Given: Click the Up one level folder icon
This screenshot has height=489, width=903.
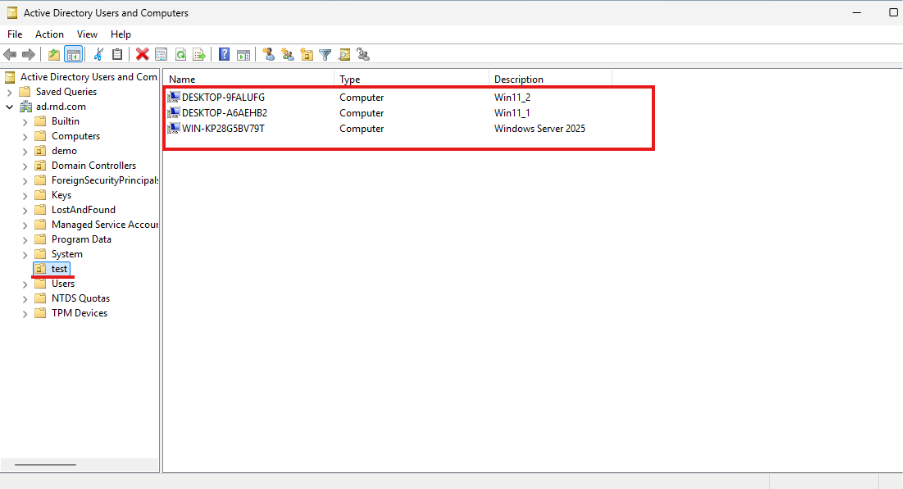Looking at the screenshot, I should tap(53, 55).
